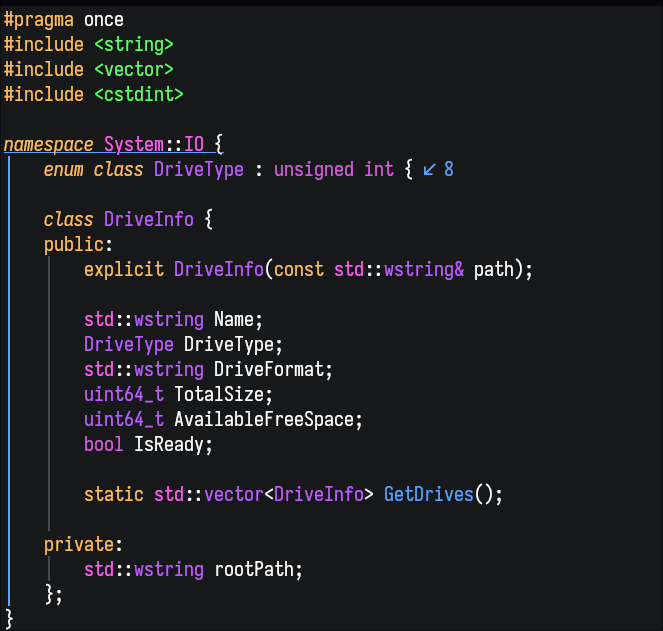The image size is (663, 631).
Task: Click the <cstdint> include header
Action: click(x=139, y=94)
